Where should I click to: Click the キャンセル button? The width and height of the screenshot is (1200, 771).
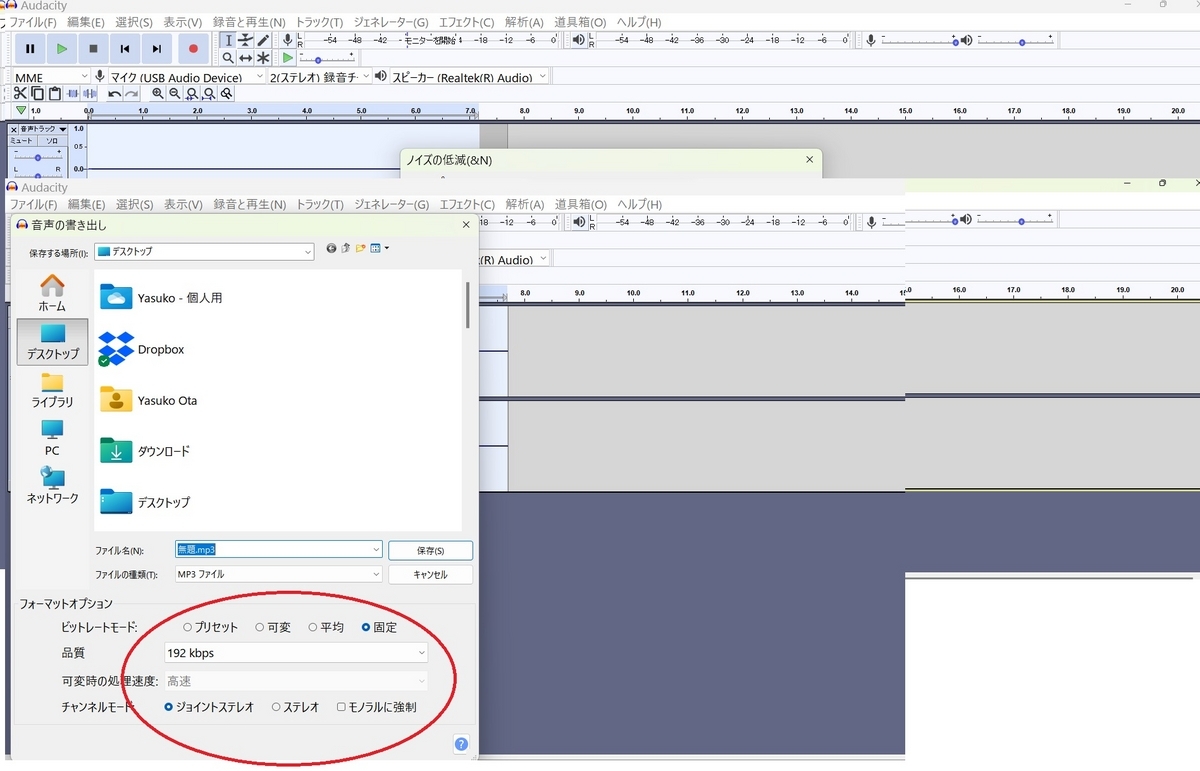[430, 575]
